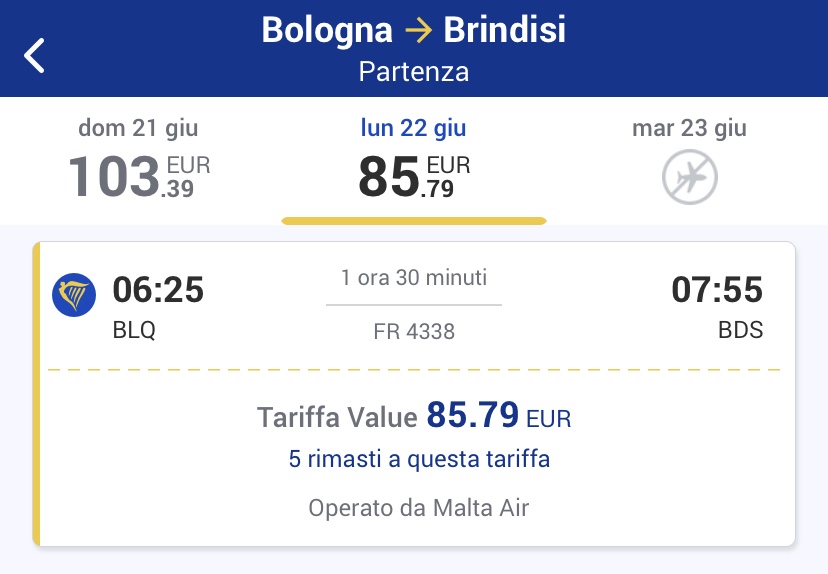Click the yellow arrow between Bologna and Brindisi

coord(418,30)
